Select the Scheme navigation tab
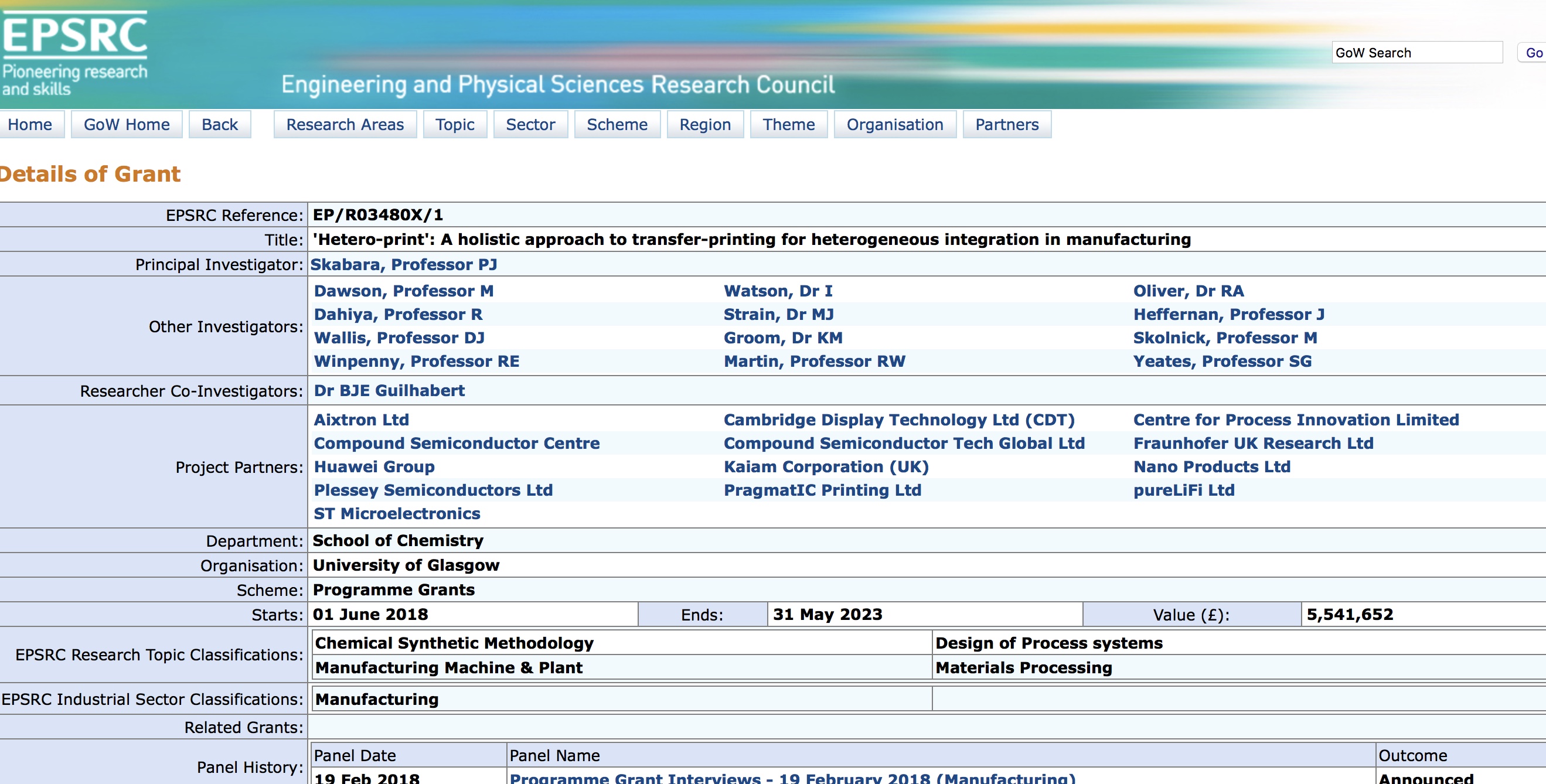 [x=617, y=124]
